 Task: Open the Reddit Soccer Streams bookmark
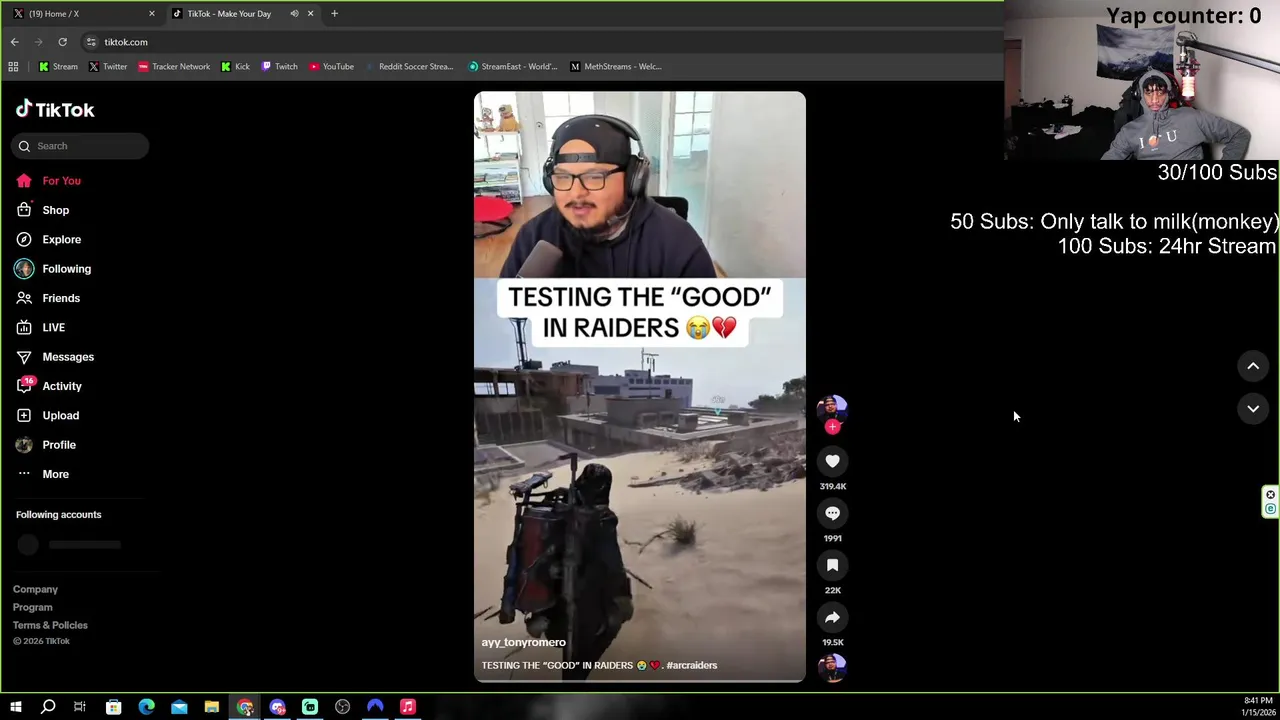click(410, 67)
